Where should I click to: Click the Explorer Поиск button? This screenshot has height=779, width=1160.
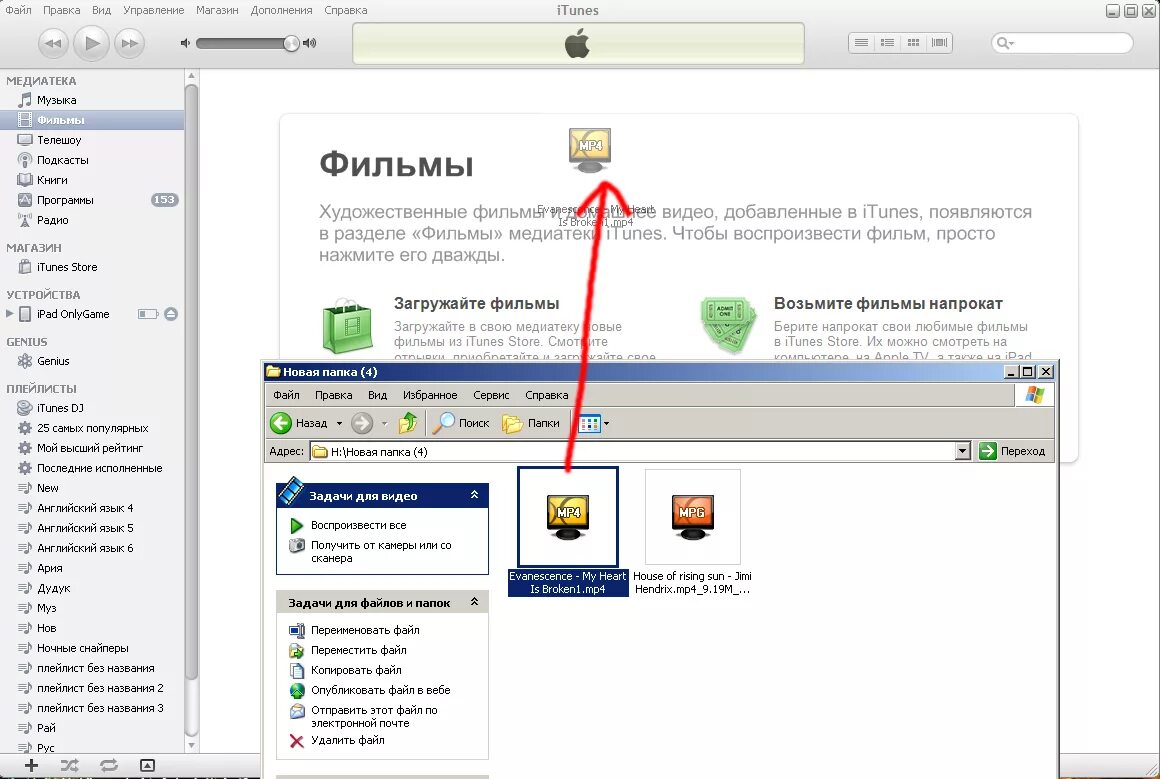point(461,423)
